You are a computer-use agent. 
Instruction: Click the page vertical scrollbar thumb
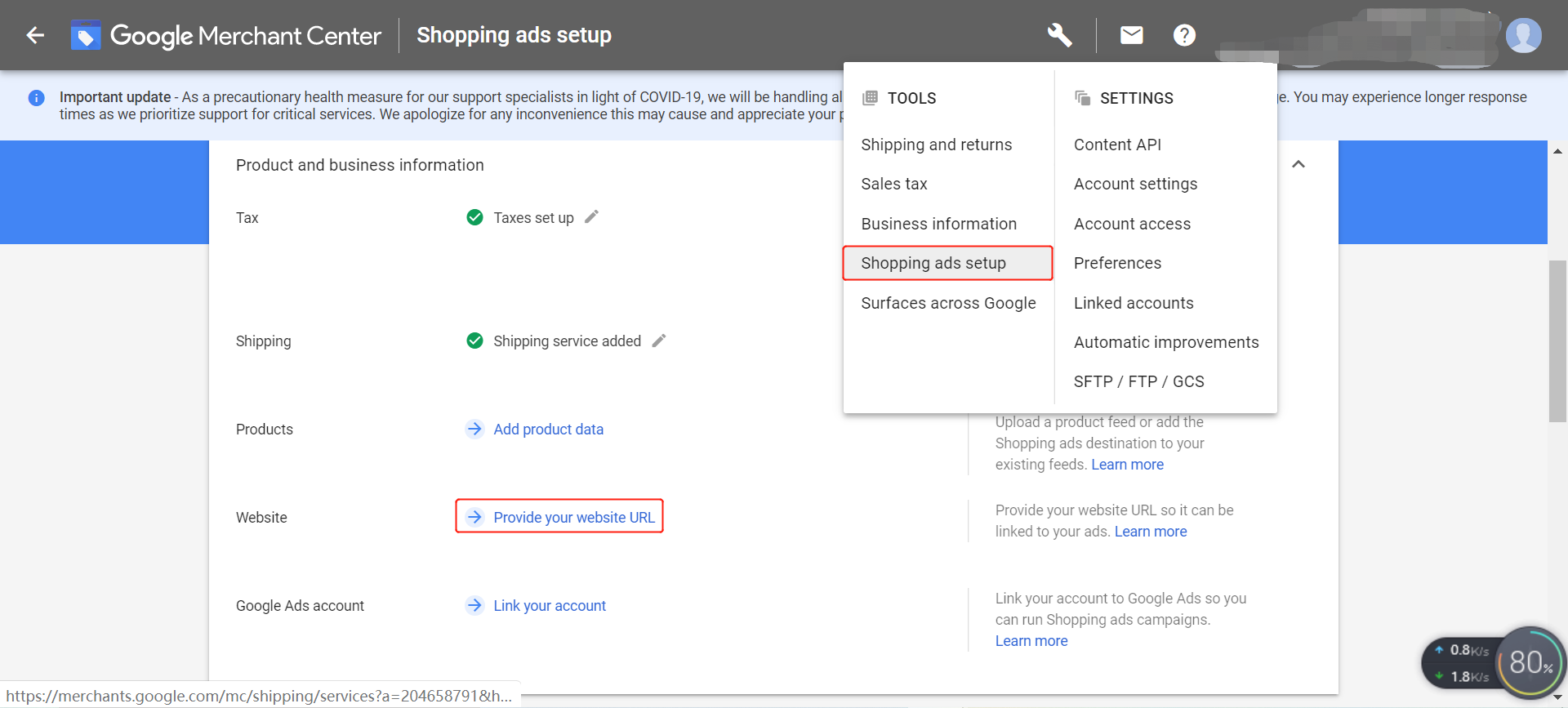1557,341
